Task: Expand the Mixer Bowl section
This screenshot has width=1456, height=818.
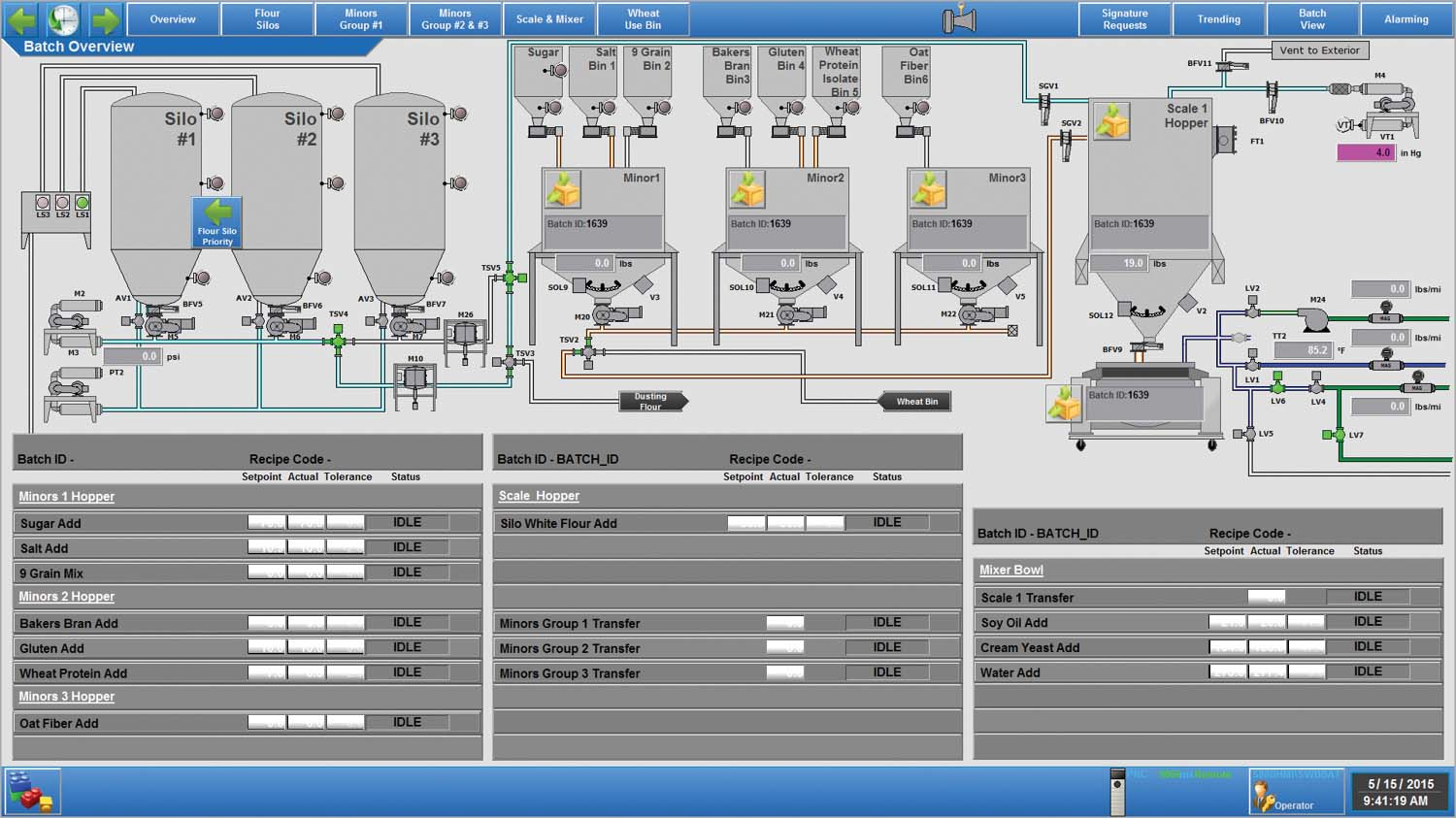Action: point(1009,570)
